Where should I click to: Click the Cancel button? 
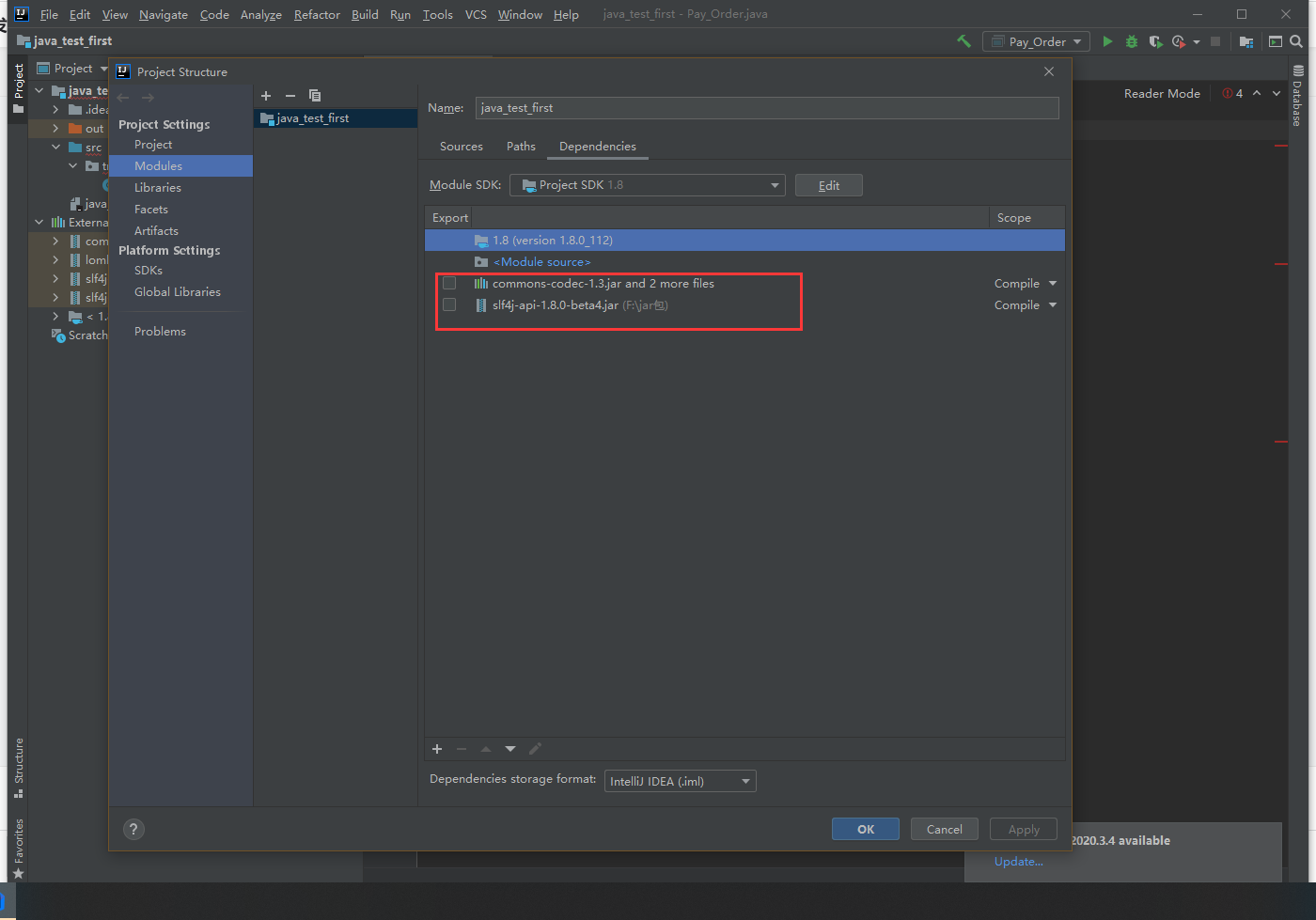coord(945,829)
